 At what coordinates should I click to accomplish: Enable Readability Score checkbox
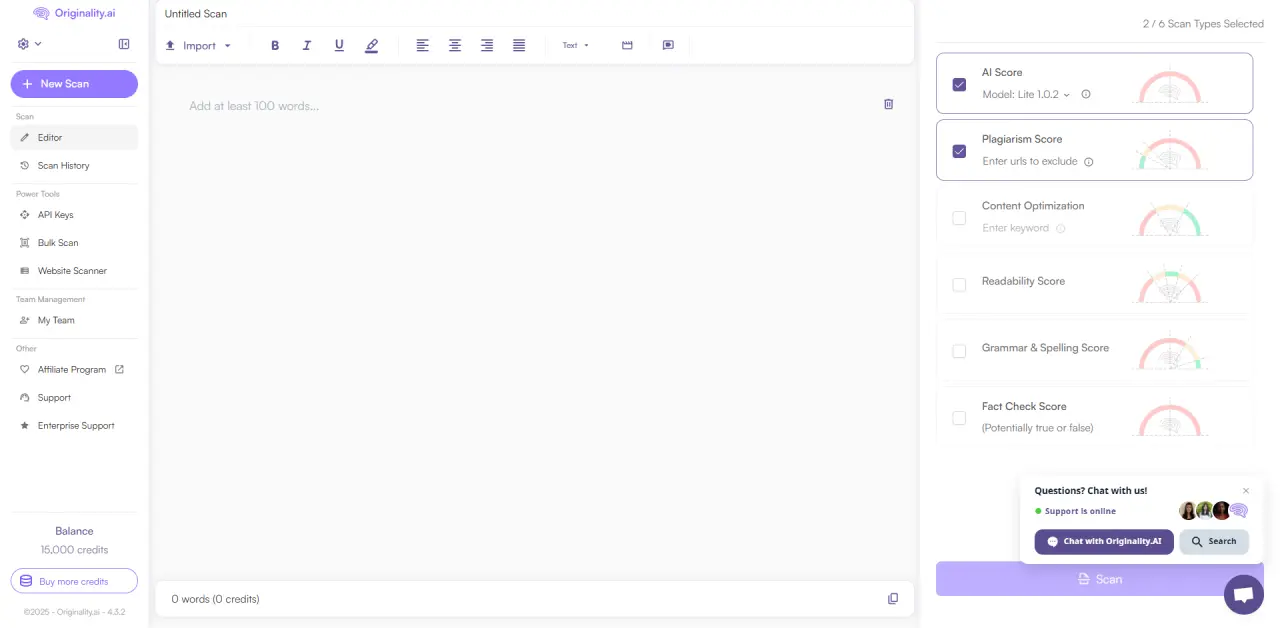coord(959,285)
